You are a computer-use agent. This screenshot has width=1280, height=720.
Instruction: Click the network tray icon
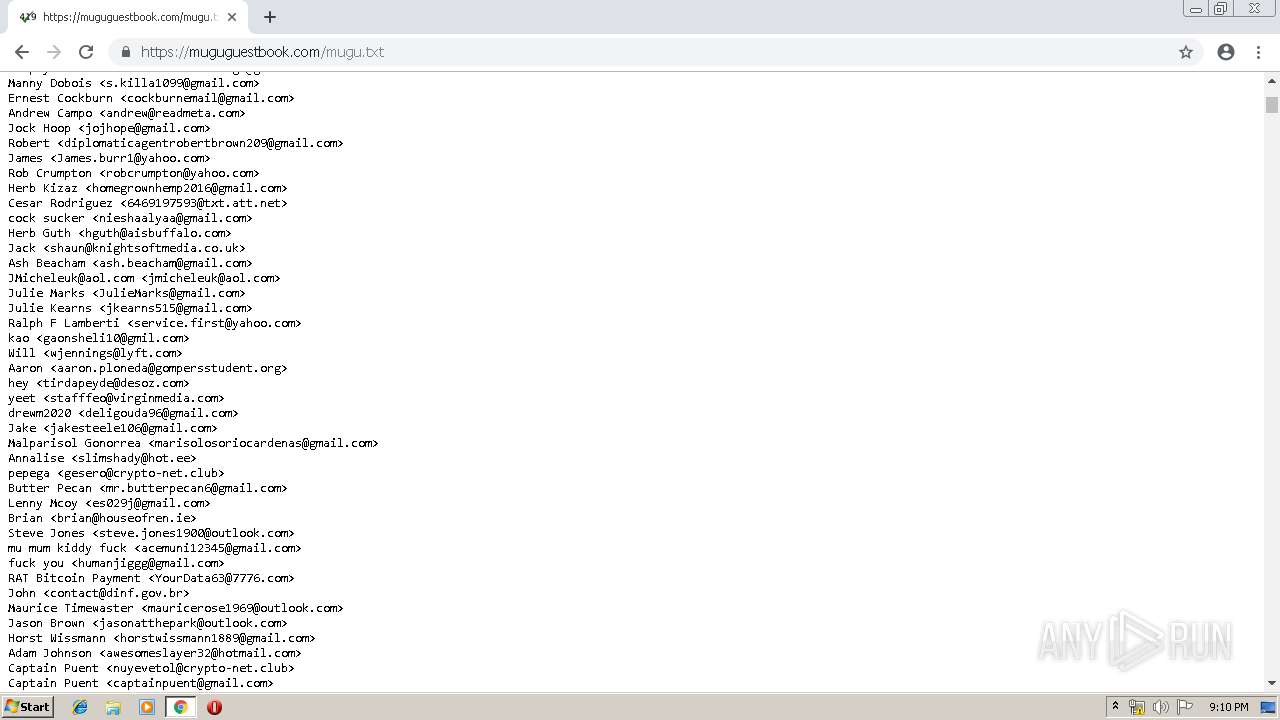[1137, 707]
